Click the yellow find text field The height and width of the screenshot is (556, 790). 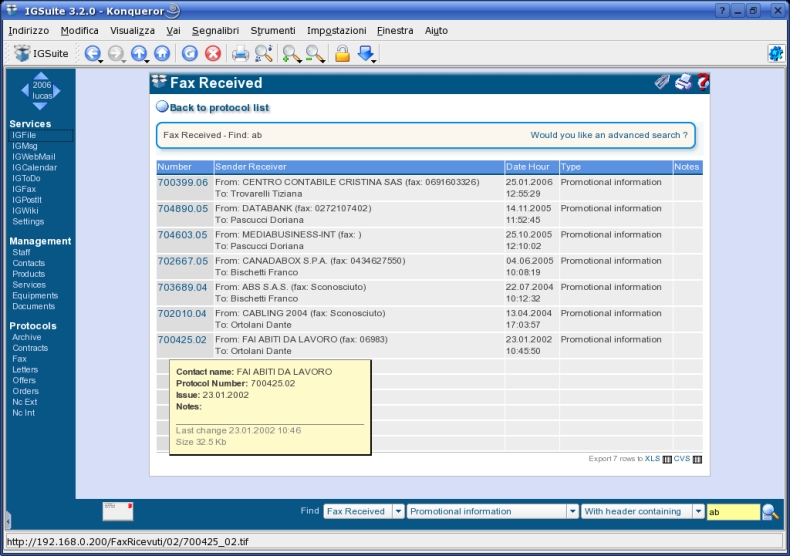733,512
